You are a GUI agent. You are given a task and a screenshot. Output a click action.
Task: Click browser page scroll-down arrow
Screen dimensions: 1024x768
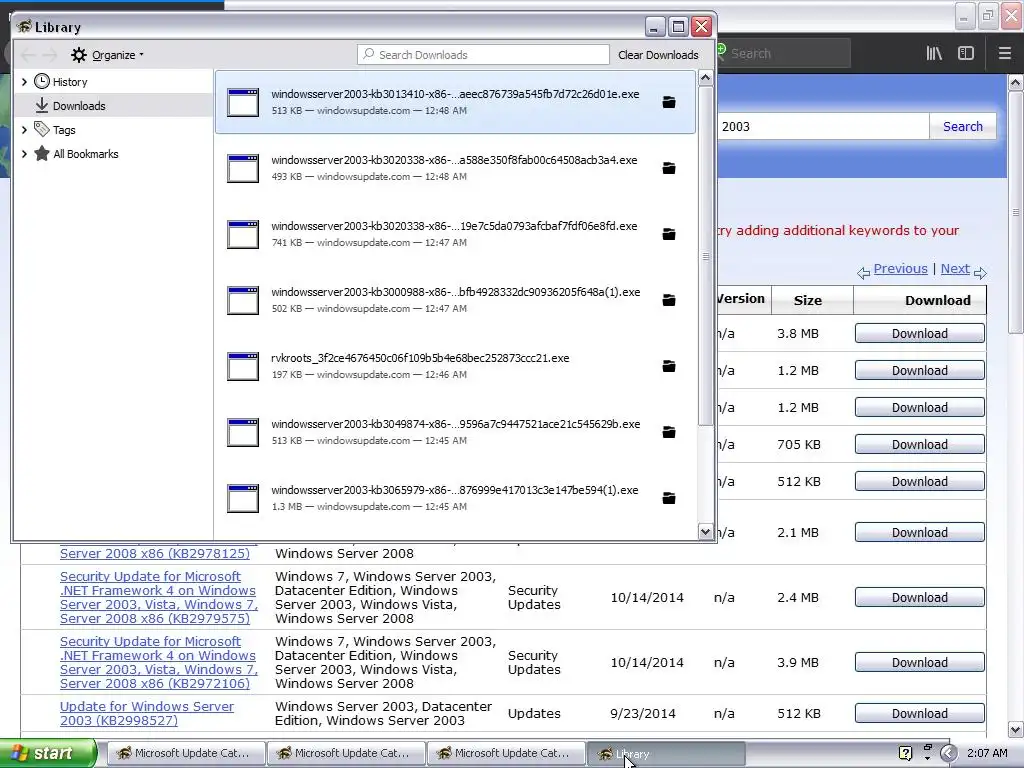click(x=1016, y=729)
